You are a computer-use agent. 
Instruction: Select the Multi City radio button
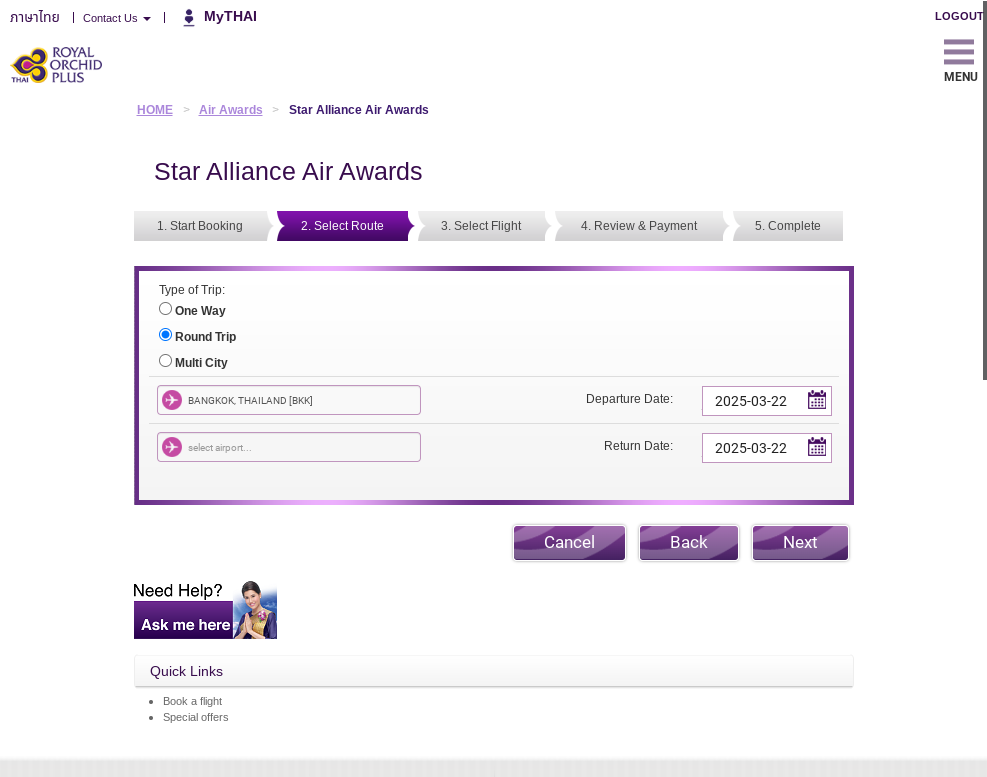166,361
